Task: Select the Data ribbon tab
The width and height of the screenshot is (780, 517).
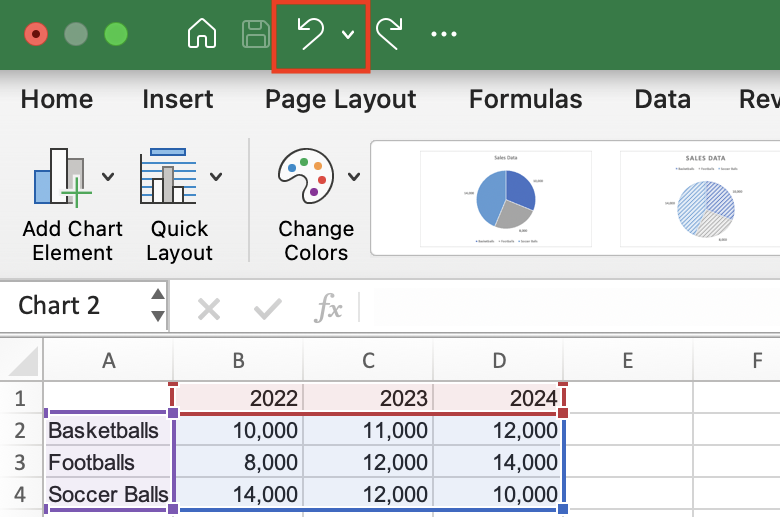Action: pos(663,99)
